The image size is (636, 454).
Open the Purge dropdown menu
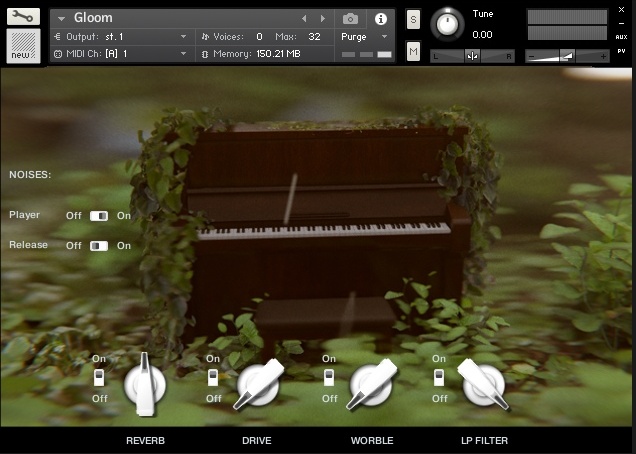(x=365, y=36)
